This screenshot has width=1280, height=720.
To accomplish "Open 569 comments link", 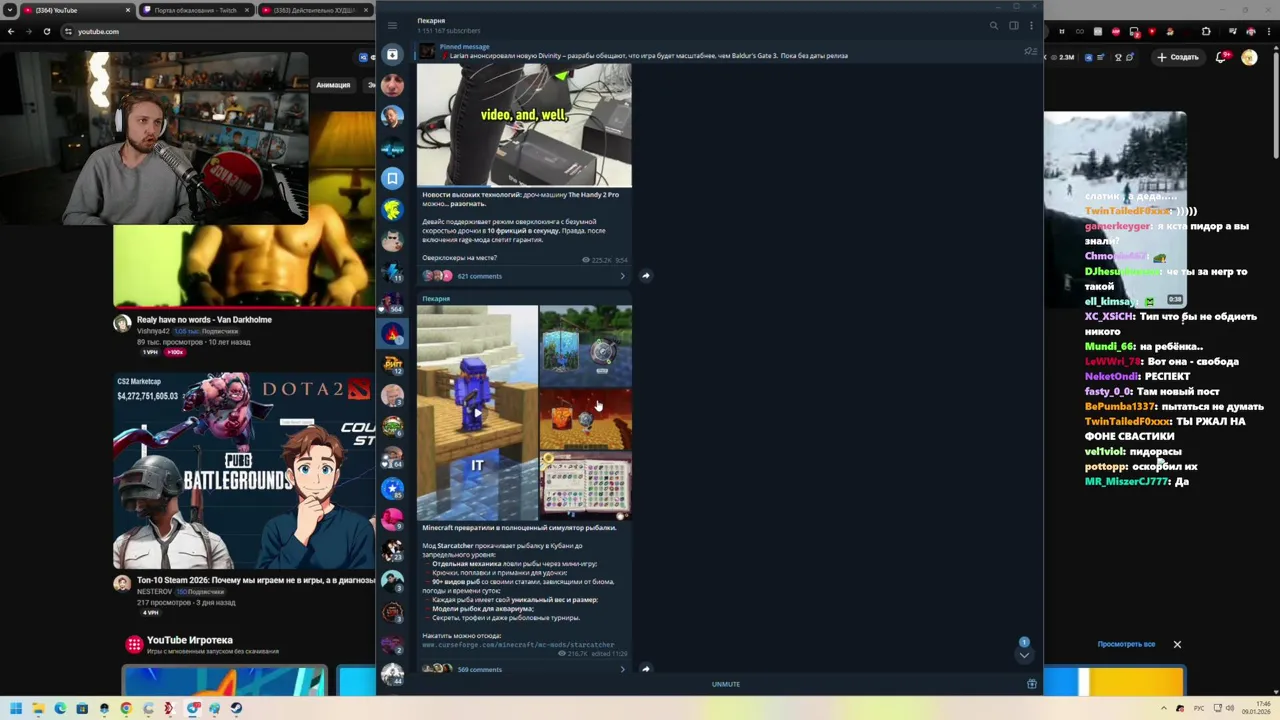I will coord(480,669).
